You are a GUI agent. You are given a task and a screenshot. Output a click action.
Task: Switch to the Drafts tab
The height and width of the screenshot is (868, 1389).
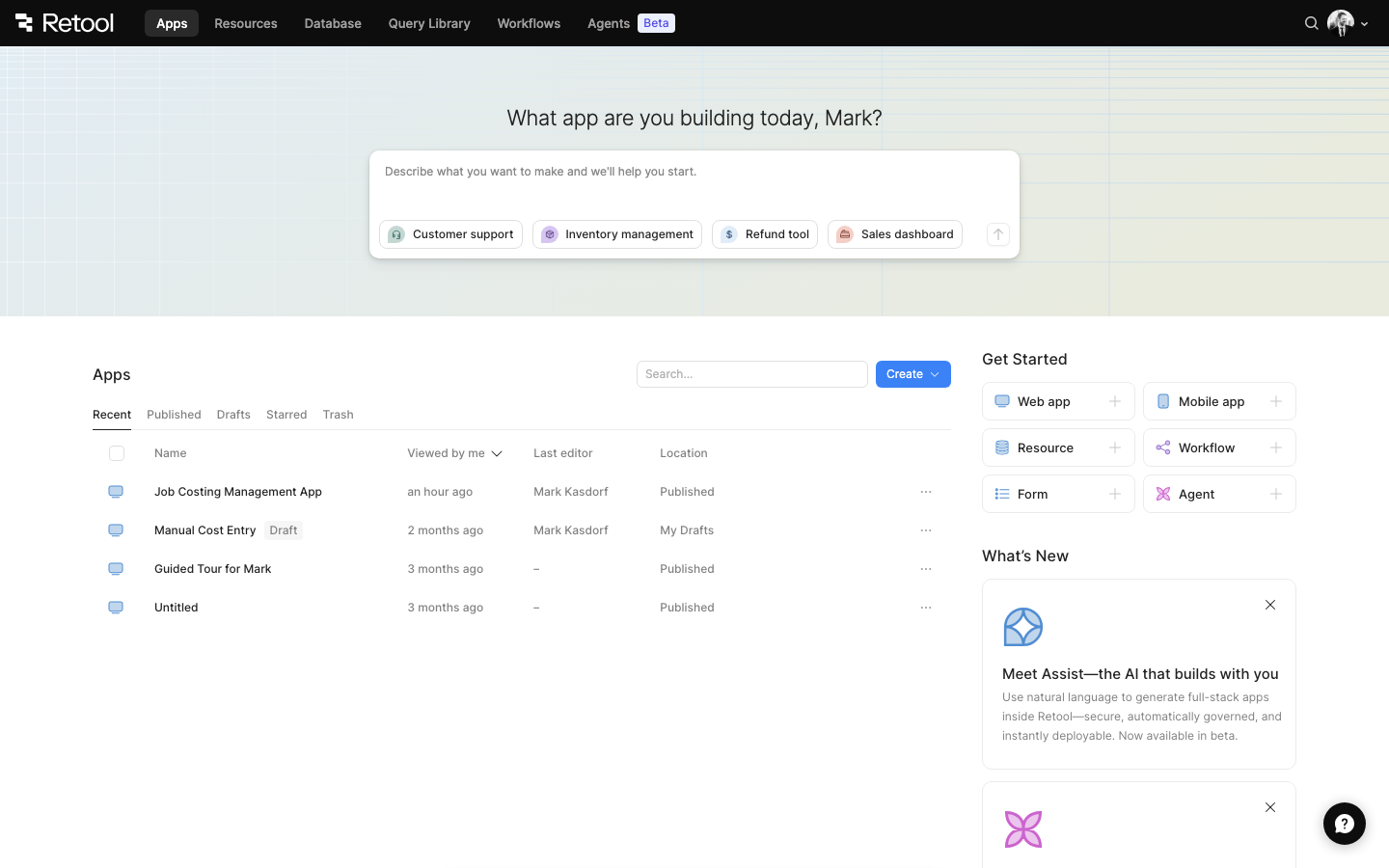tap(233, 415)
